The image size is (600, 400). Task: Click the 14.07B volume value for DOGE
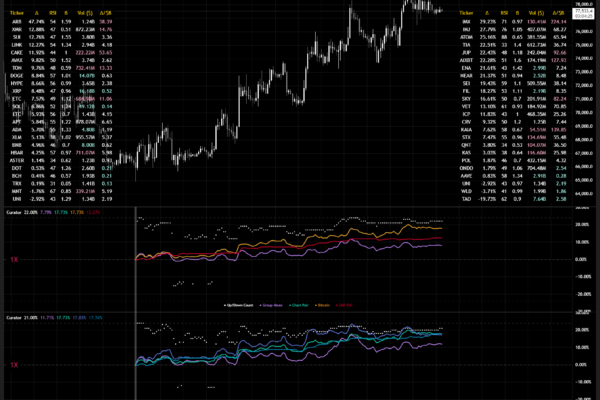(x=87, y=76)
